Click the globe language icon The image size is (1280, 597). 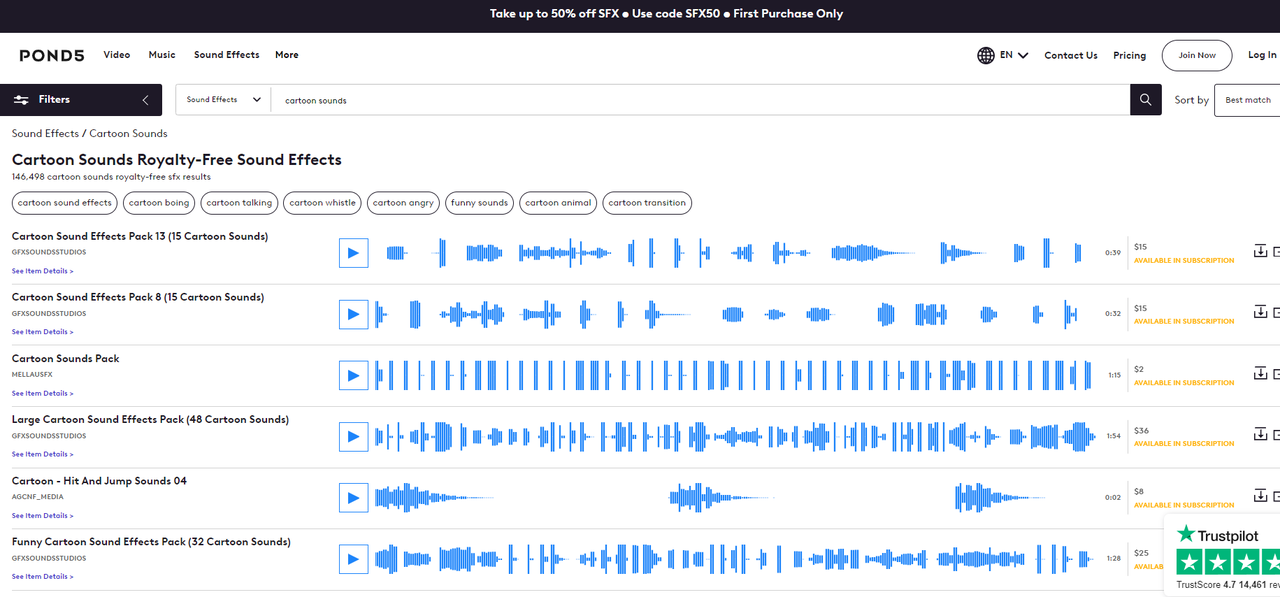pyautogui.click(x=986, y=55)
